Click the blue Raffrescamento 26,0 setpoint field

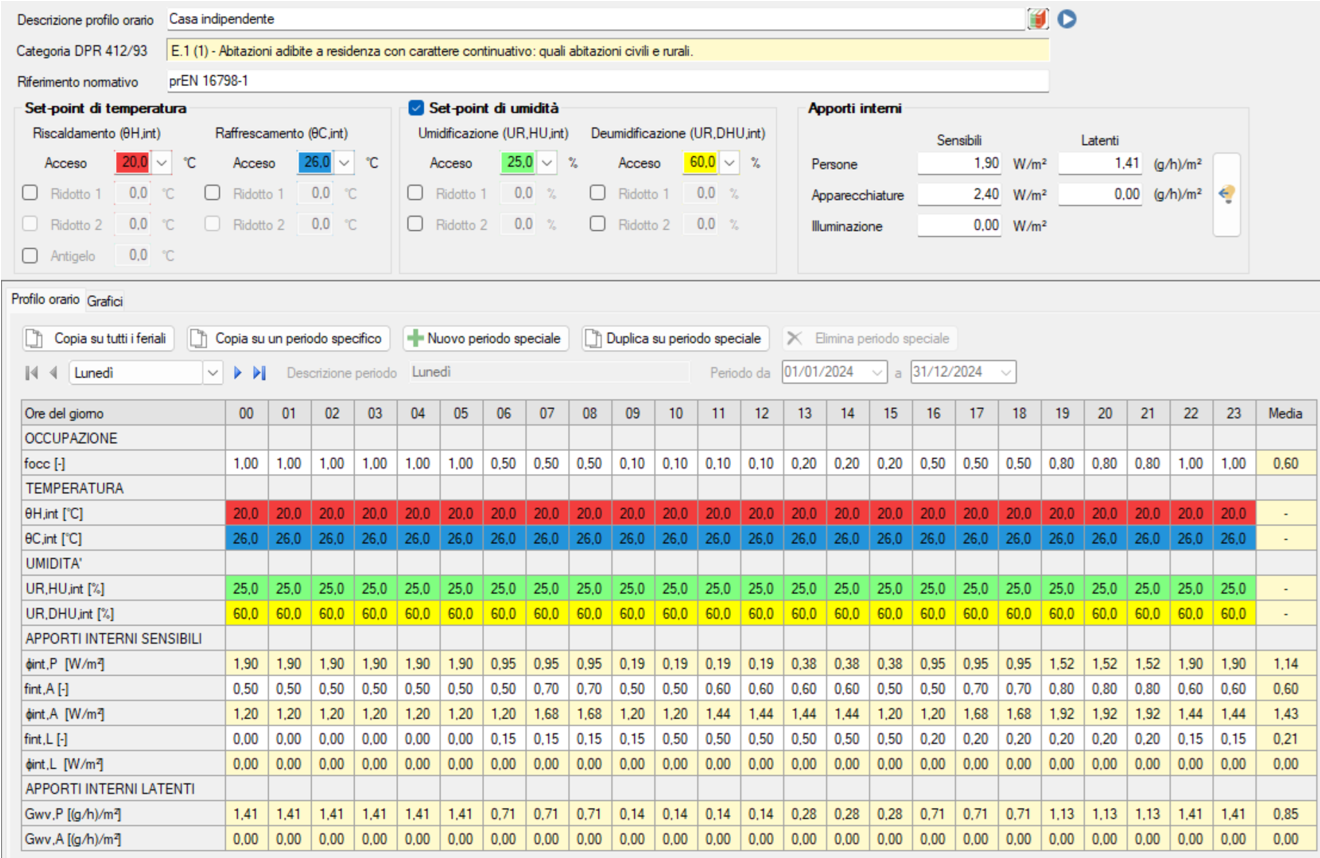[x=314, y=163]
